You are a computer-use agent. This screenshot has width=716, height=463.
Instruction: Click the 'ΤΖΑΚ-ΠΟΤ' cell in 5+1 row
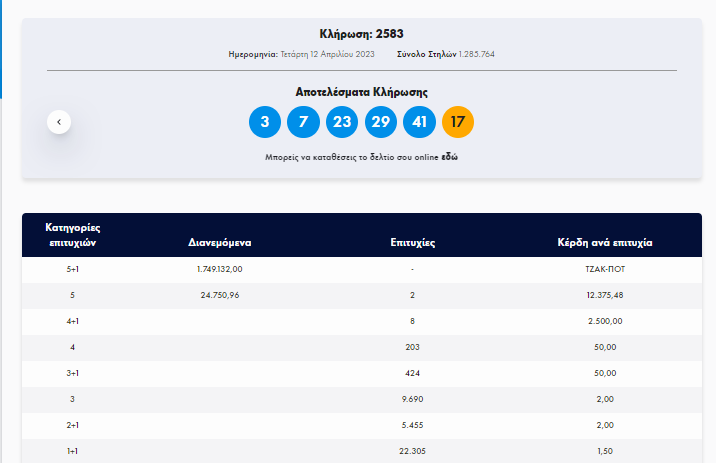pyautogui.click(x=604, y=270)
